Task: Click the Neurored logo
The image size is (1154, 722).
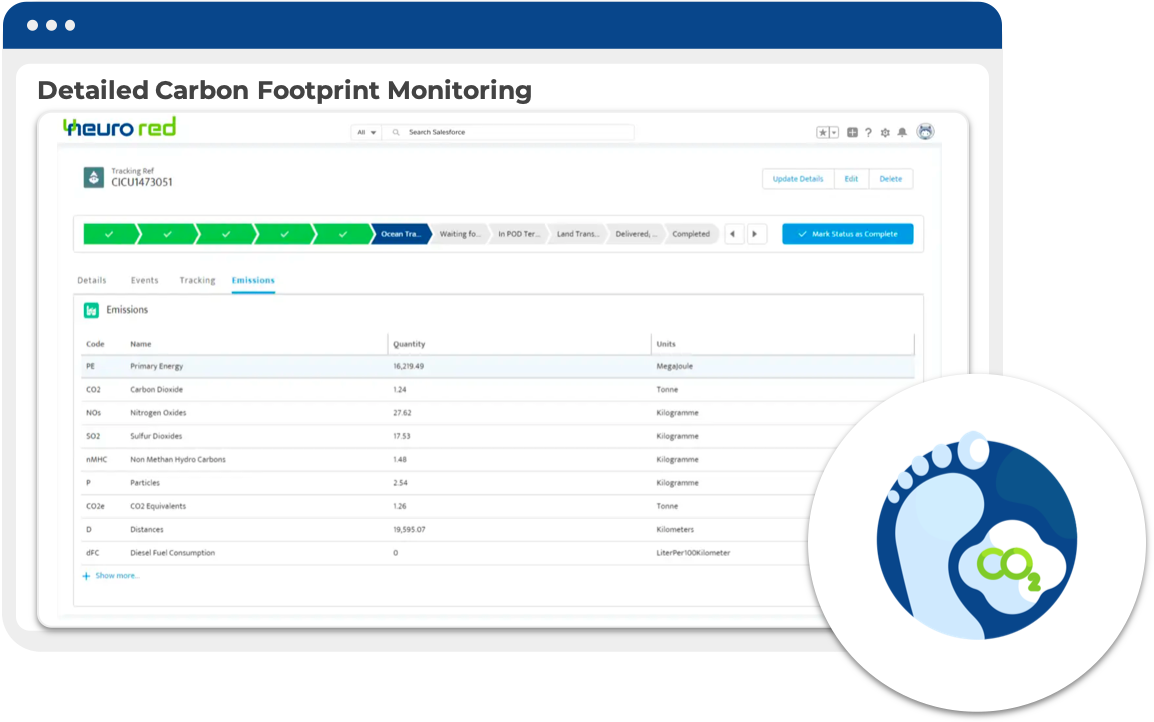Action: 119,127
